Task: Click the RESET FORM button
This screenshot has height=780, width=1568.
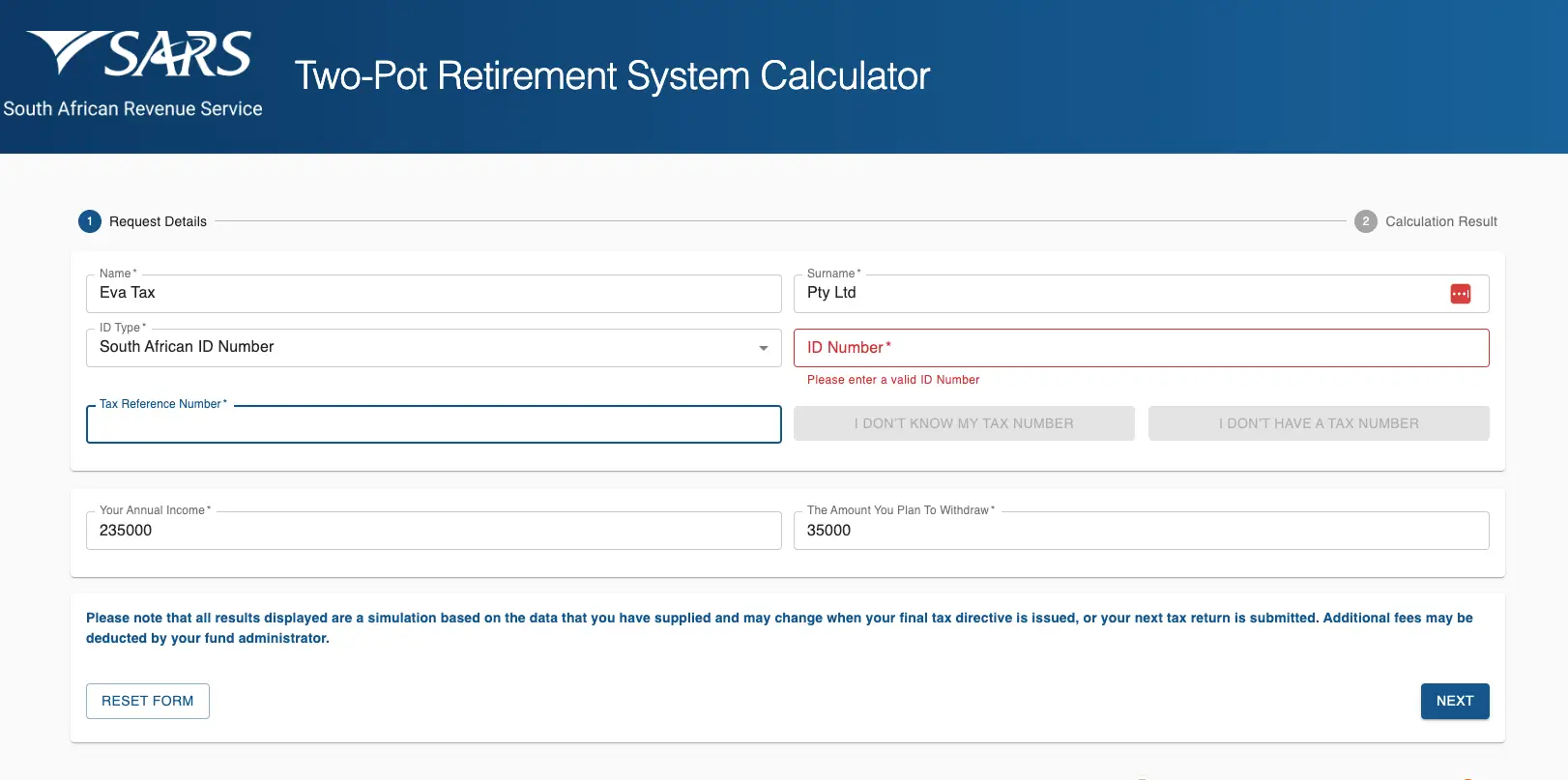Action: pos(148,701)
